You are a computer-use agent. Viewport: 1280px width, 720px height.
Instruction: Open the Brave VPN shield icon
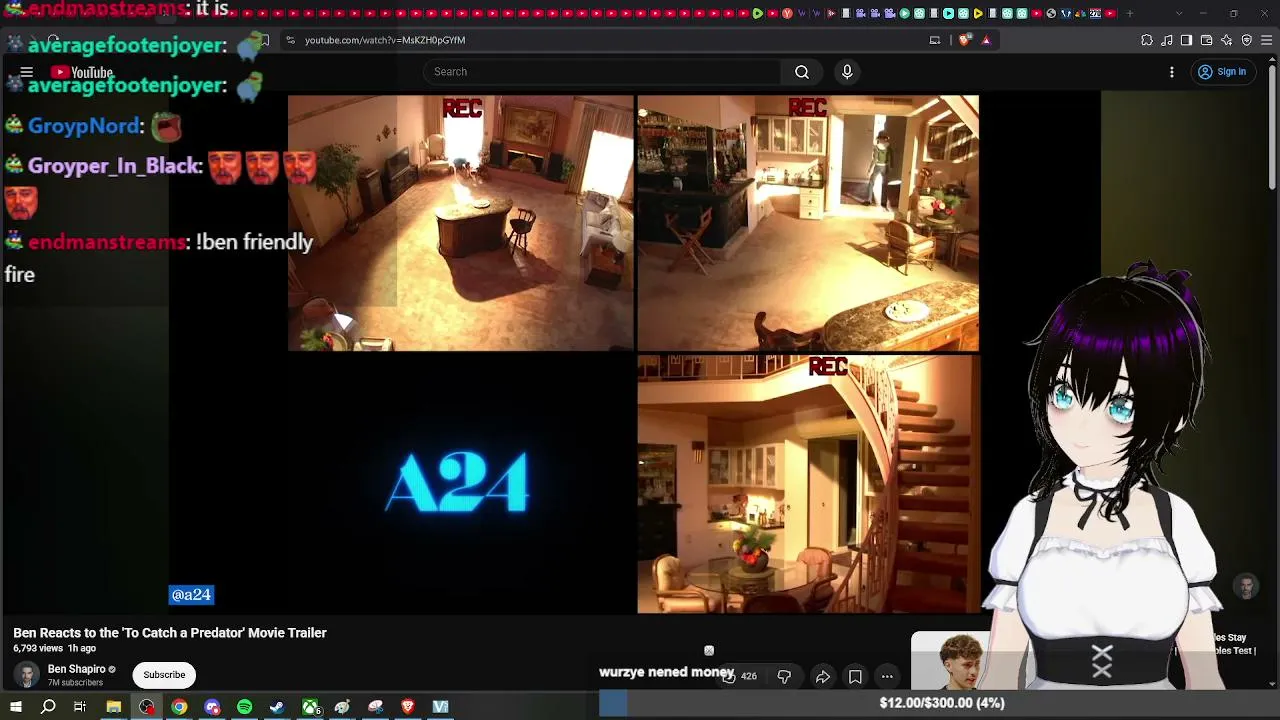point(1247,40)
